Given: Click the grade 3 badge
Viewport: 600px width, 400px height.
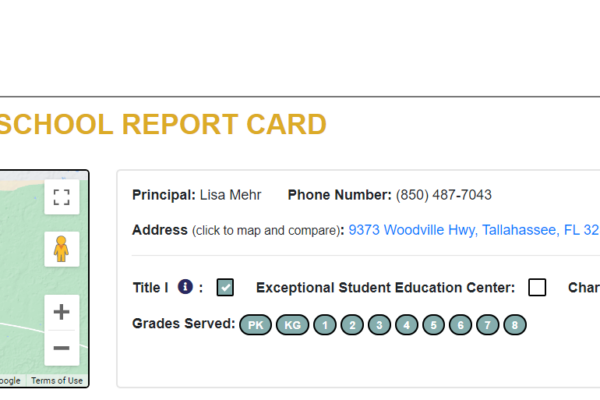Looking at the screenshot, I should (379, 325).
